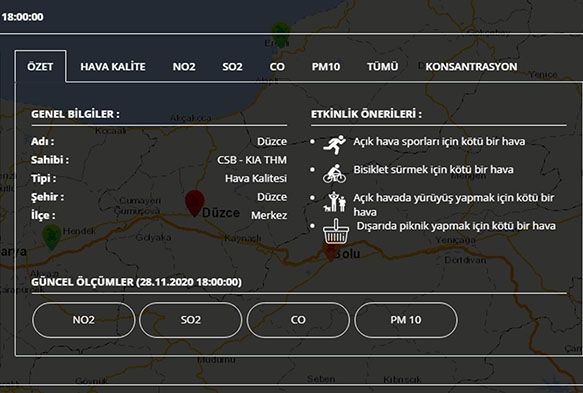583x393 pixels.
Task: Click the cyclist icon
Action: tap(334, 174)
